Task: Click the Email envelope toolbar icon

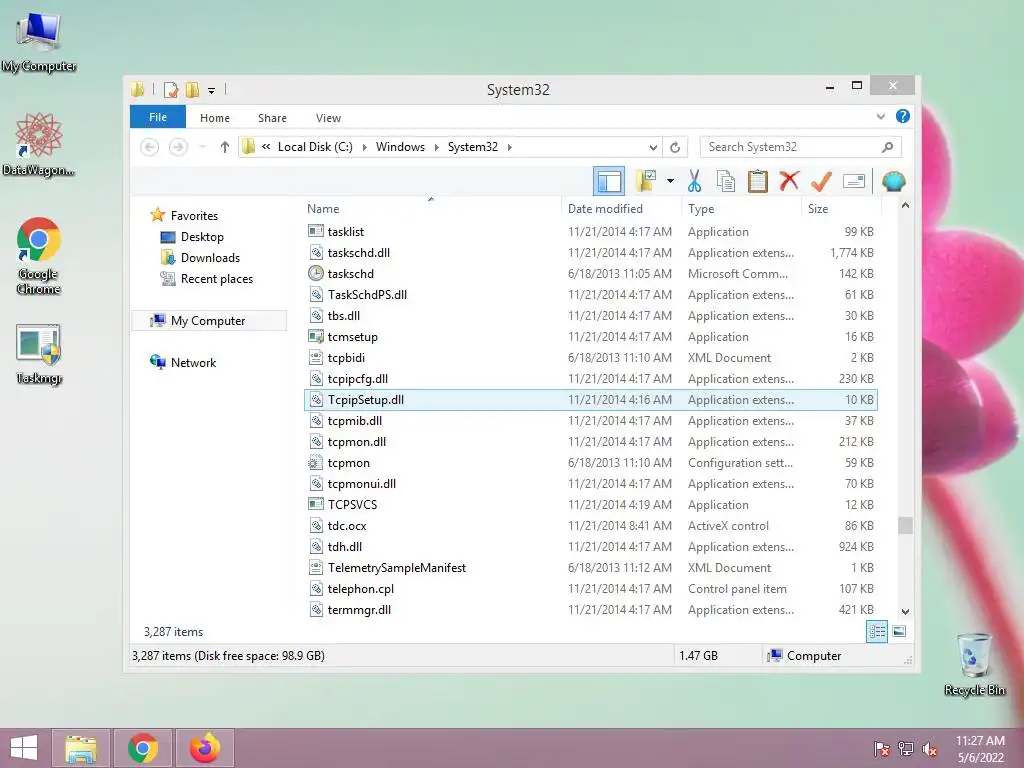Action: pos(854,181)
